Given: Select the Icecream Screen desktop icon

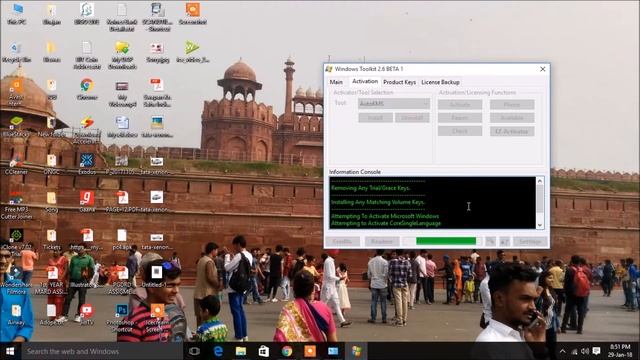Looking at the screenshot, I should point(157,318).
